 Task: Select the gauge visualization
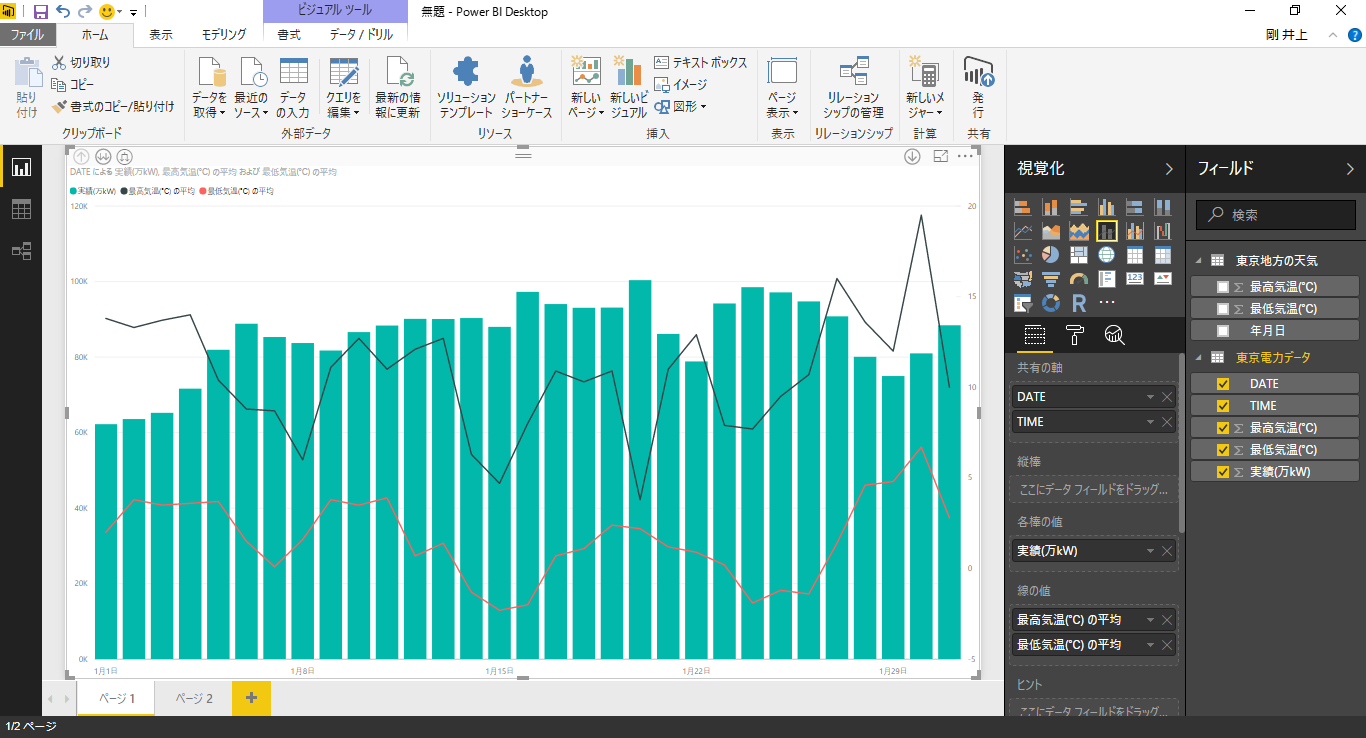[1079, 279]
